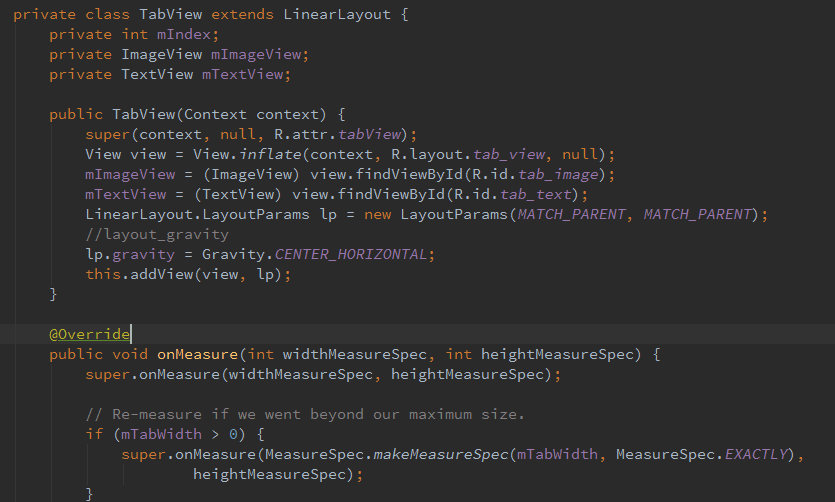Click the Context type in the TabView constructor
The image size is (835, 502).
click(215, 114)
